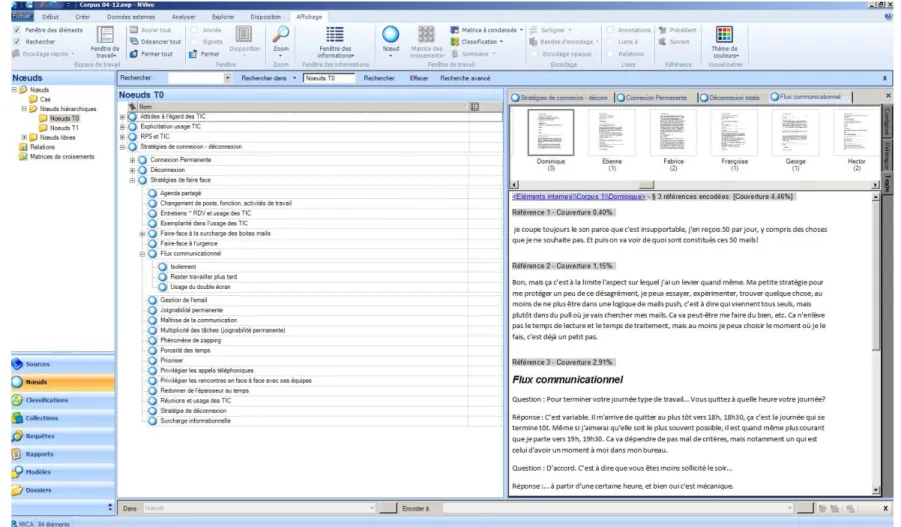This screenshot has width=901, height=527.
Task: Toggle the Rechercher checkbox in ribbon
Action: click(17, 41)
